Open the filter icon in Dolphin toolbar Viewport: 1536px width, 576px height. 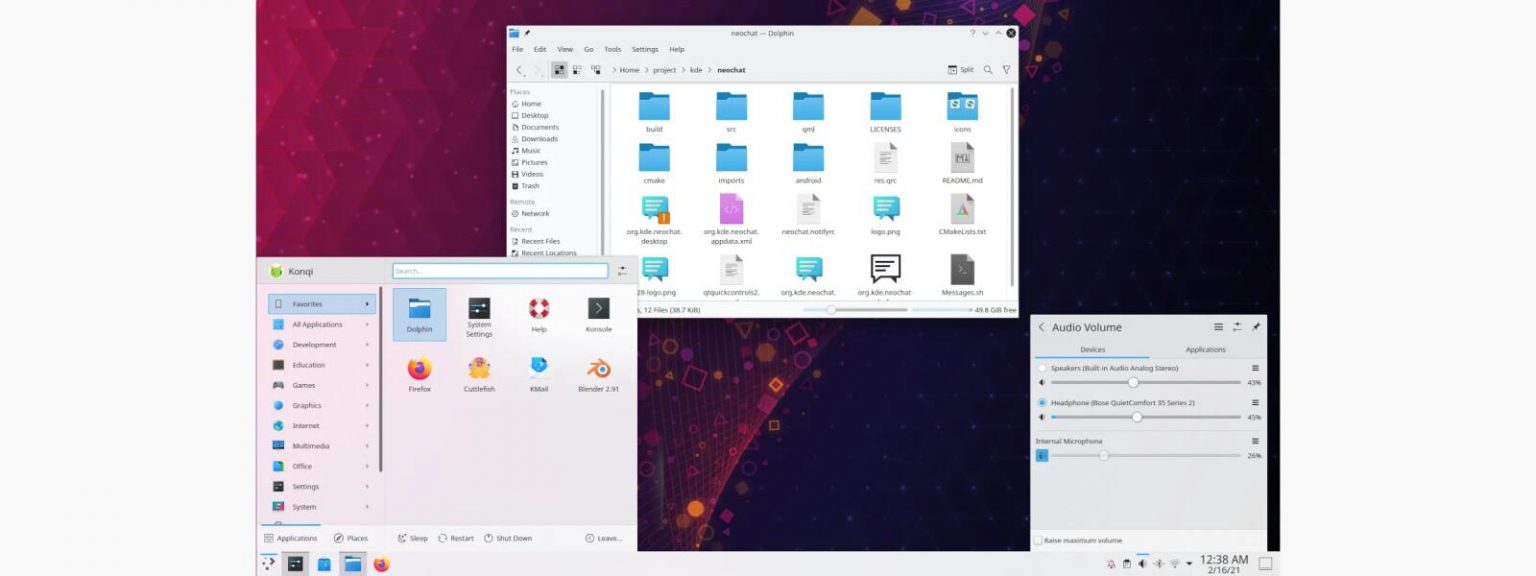(x=1006, y=70)
